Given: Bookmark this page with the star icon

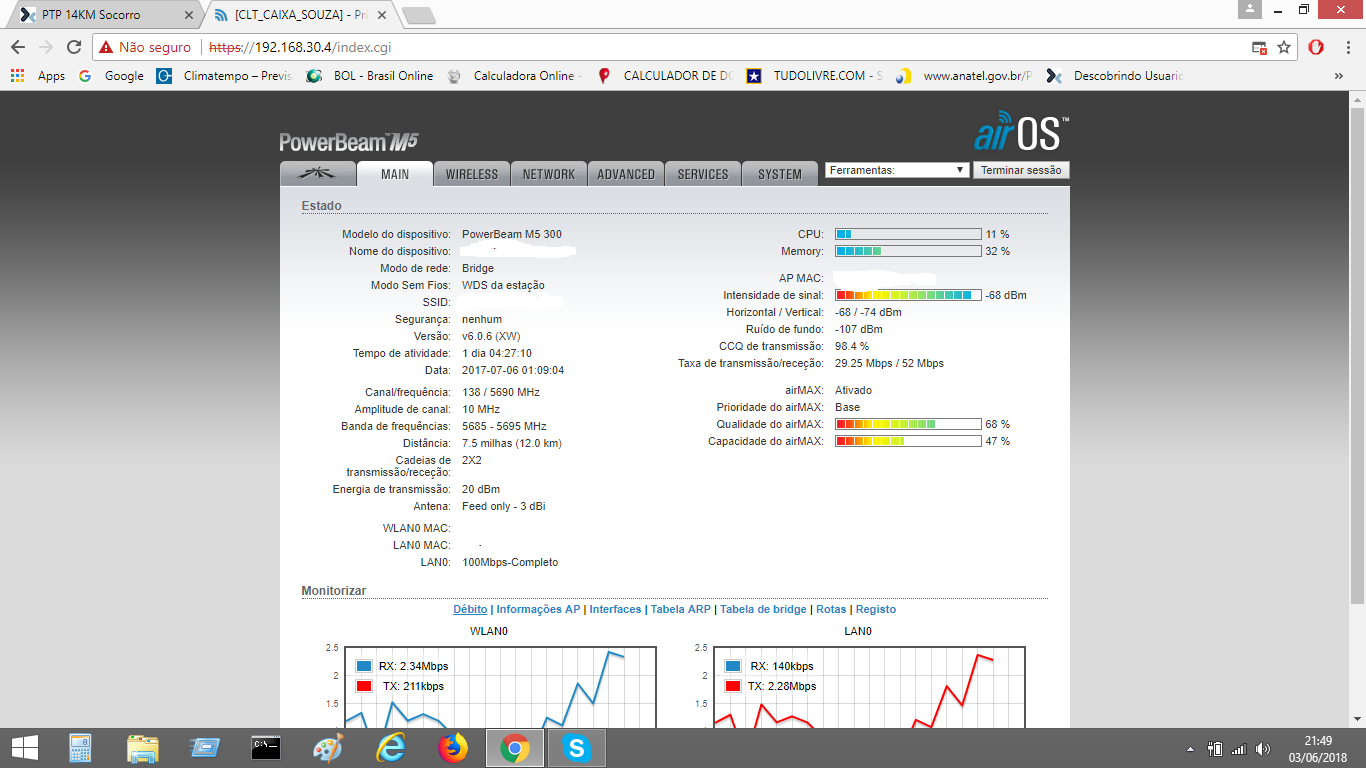Looking at the screenshot, I should point(1285,47).
